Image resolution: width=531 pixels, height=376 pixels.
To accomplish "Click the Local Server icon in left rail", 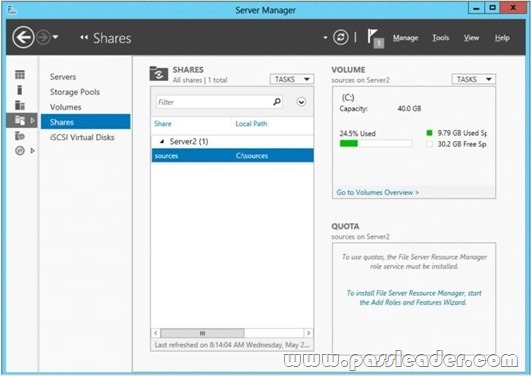I will click(x=19, y=90).
